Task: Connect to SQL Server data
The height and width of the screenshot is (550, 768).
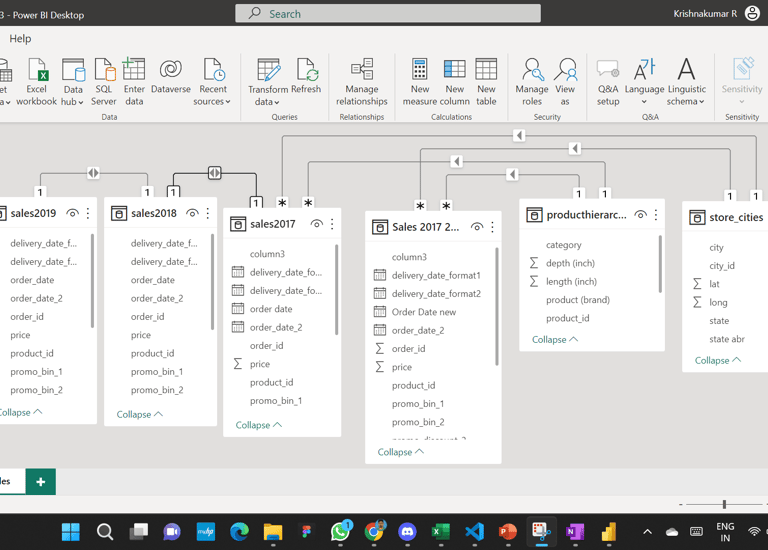Action: (x=104, y=81)
